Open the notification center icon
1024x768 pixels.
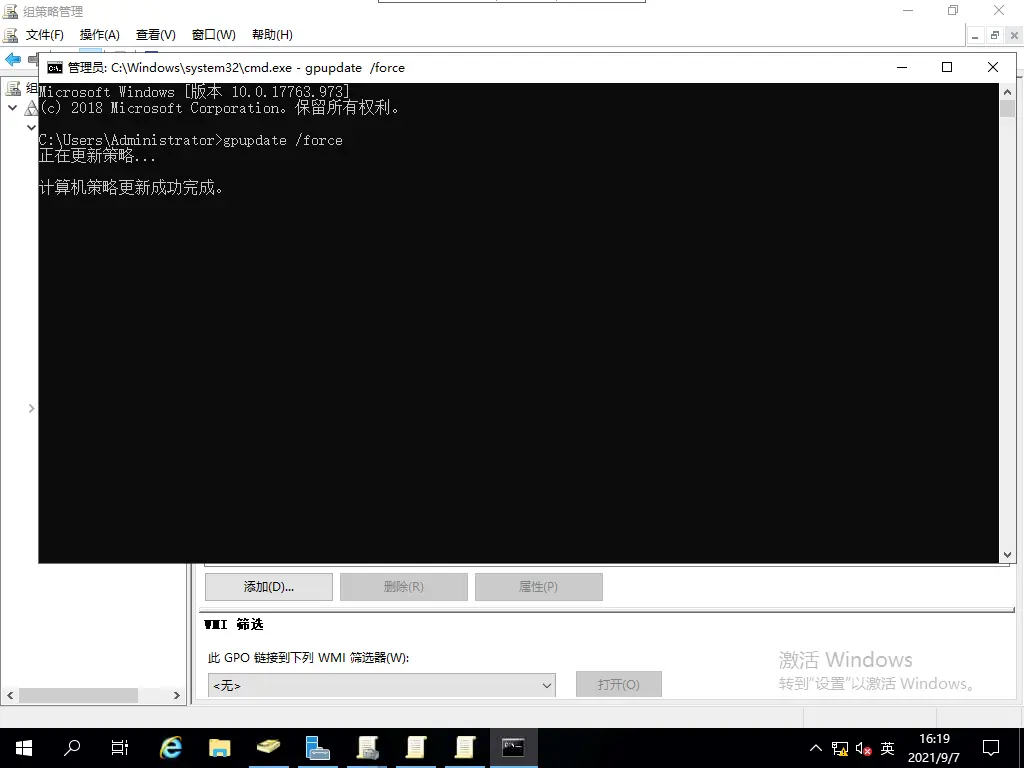pos(991,747)
